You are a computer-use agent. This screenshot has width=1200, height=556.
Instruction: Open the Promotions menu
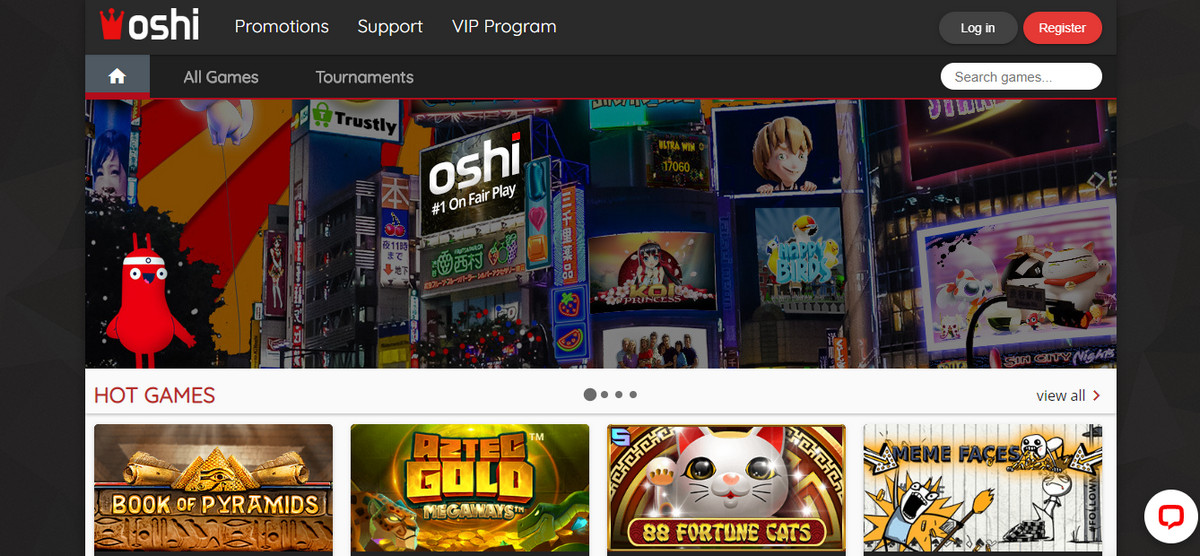[281, 27]
